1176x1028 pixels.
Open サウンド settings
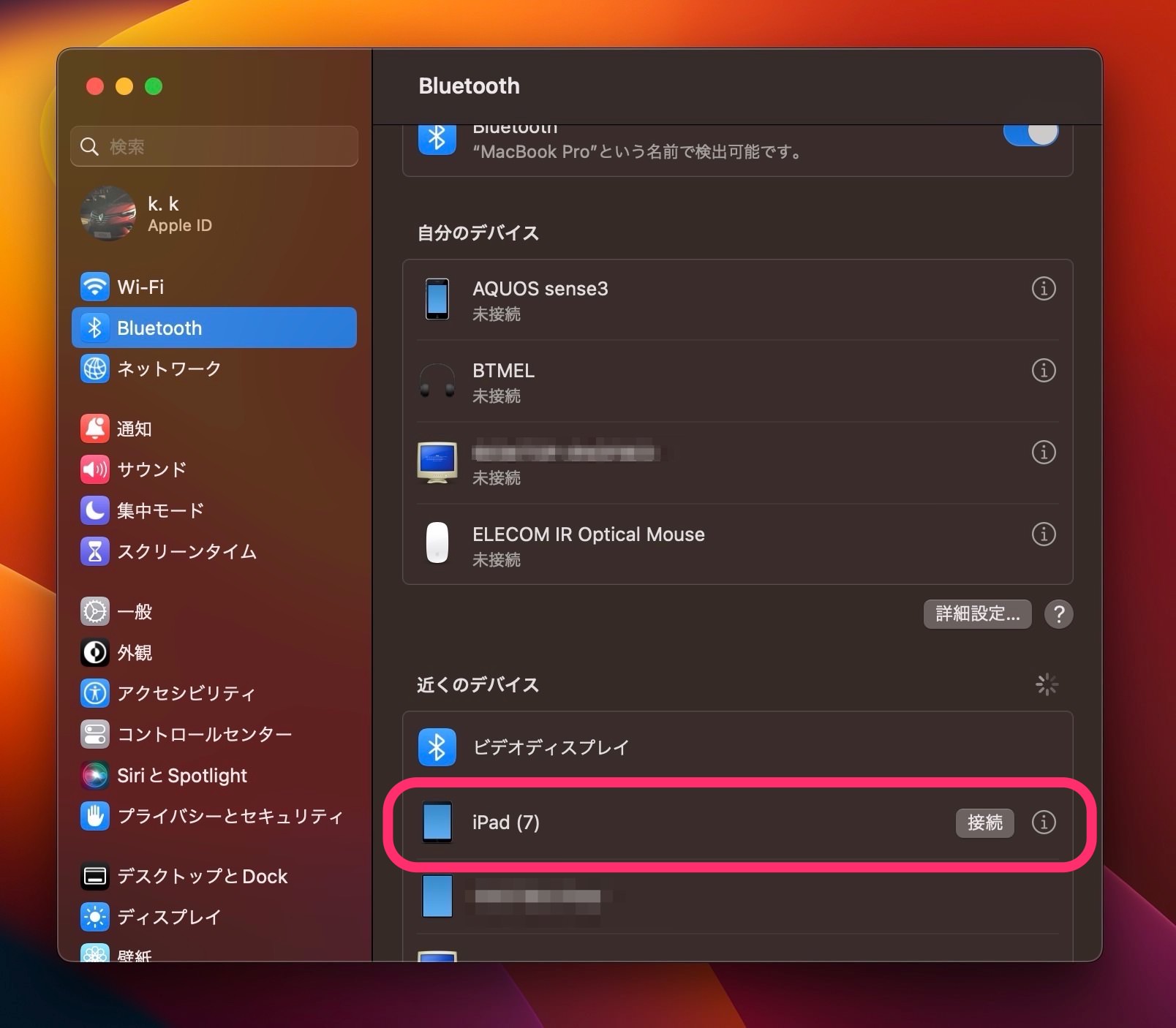(214, 469)
